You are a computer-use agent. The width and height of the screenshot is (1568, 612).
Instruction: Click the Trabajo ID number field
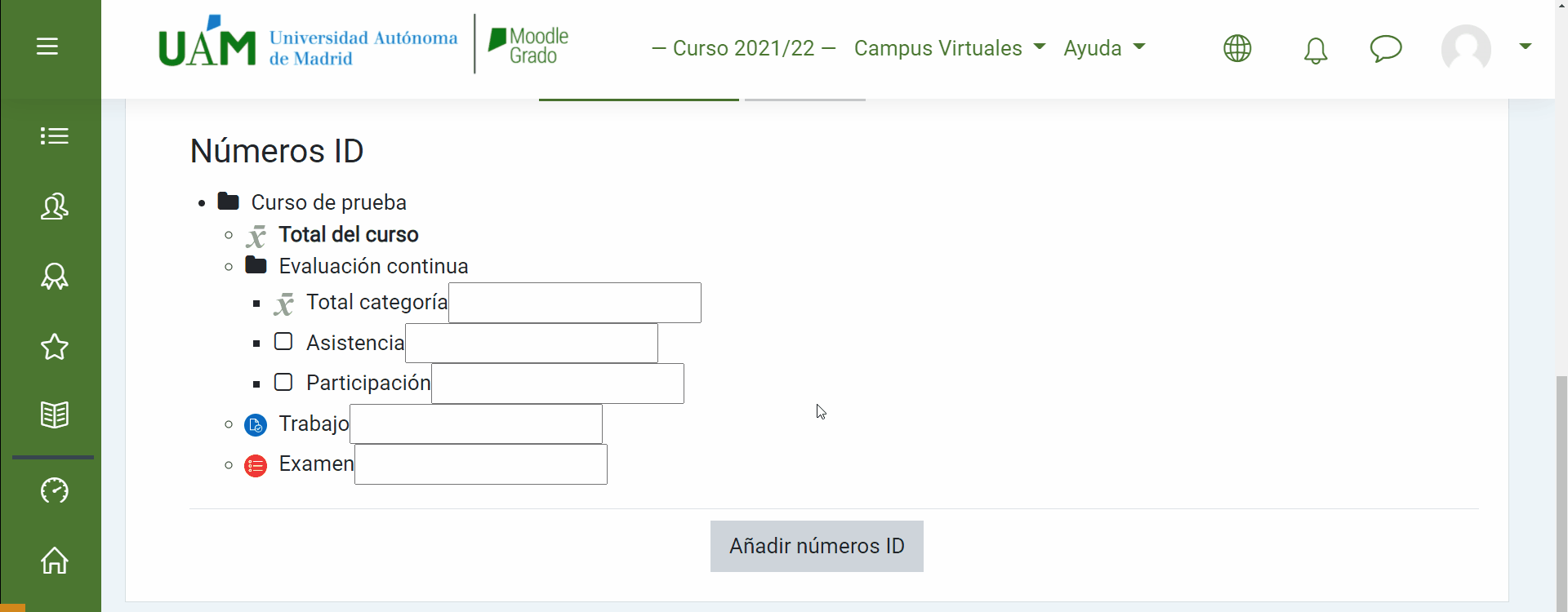tap(476, 424)
